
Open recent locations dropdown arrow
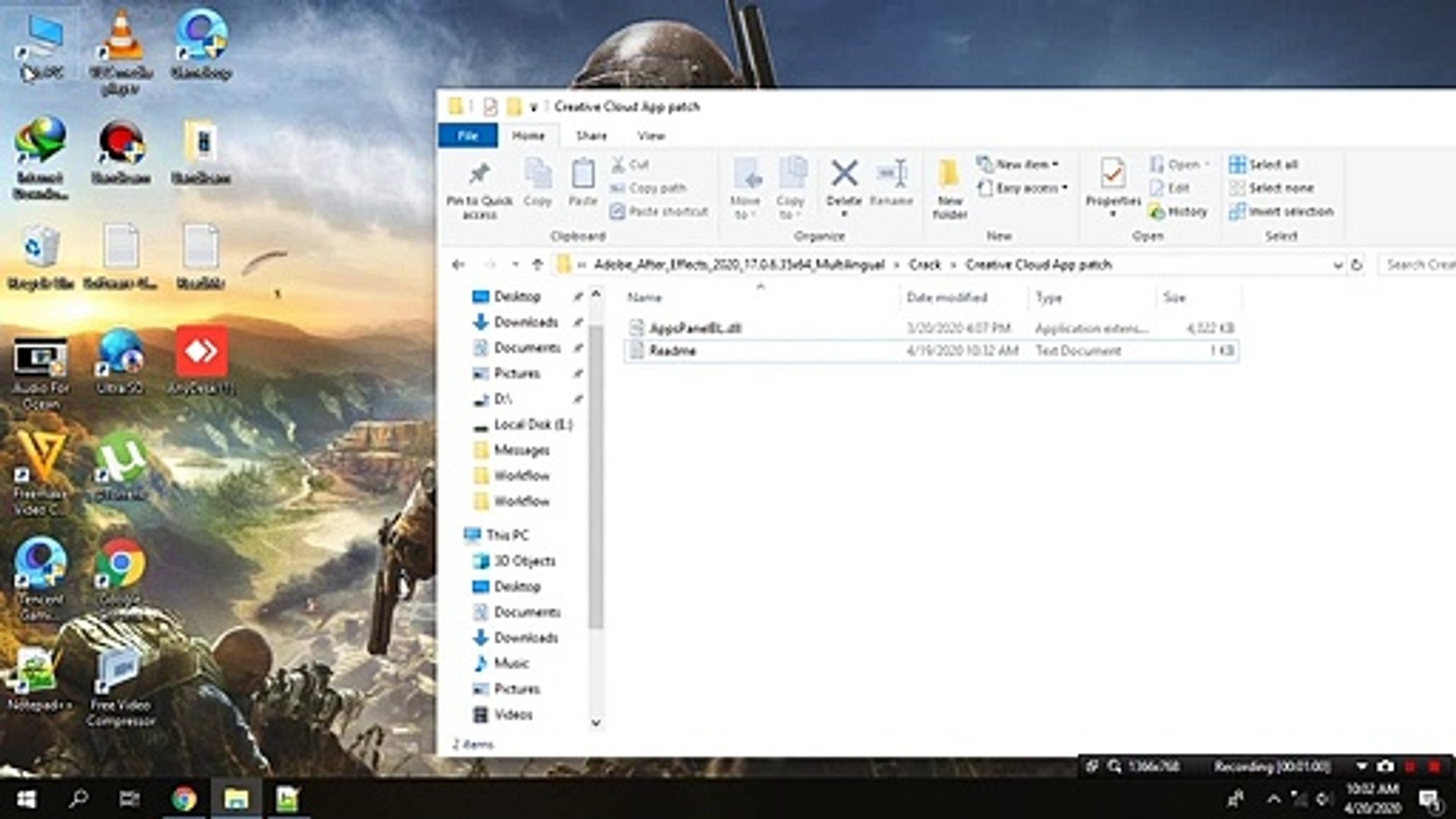pyautogui.click(x=515, y=265)
